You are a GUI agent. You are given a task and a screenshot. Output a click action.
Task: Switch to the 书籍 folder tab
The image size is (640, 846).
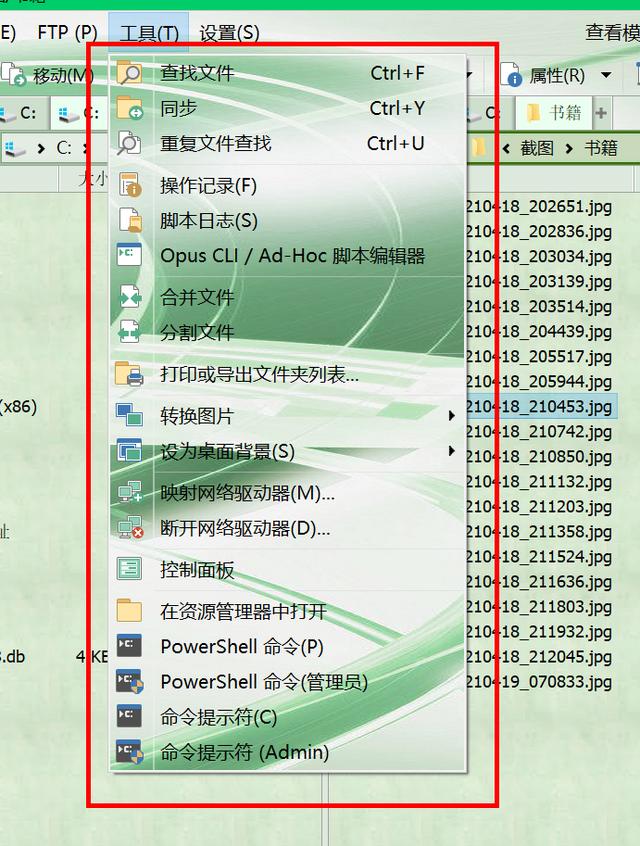point(555,113)
